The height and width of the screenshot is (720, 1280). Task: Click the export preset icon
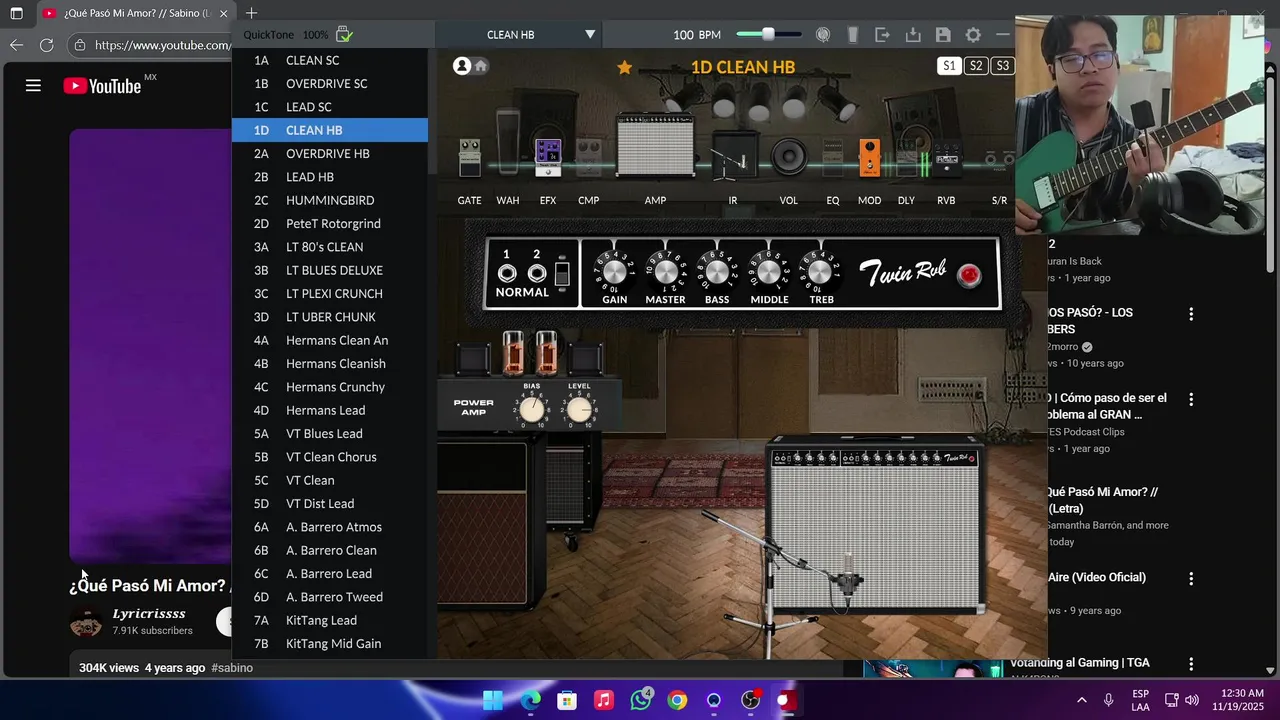(882, 35)
